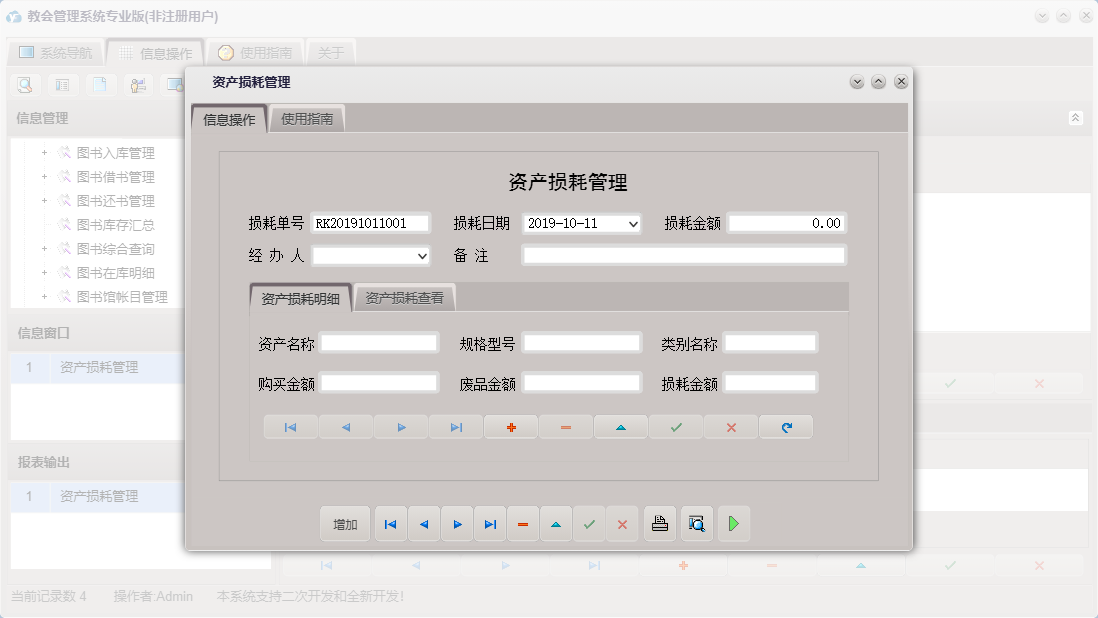This screenshot has width=1098, height=618.
Task: Print the asset loss report
Action: tap(659, 523)
